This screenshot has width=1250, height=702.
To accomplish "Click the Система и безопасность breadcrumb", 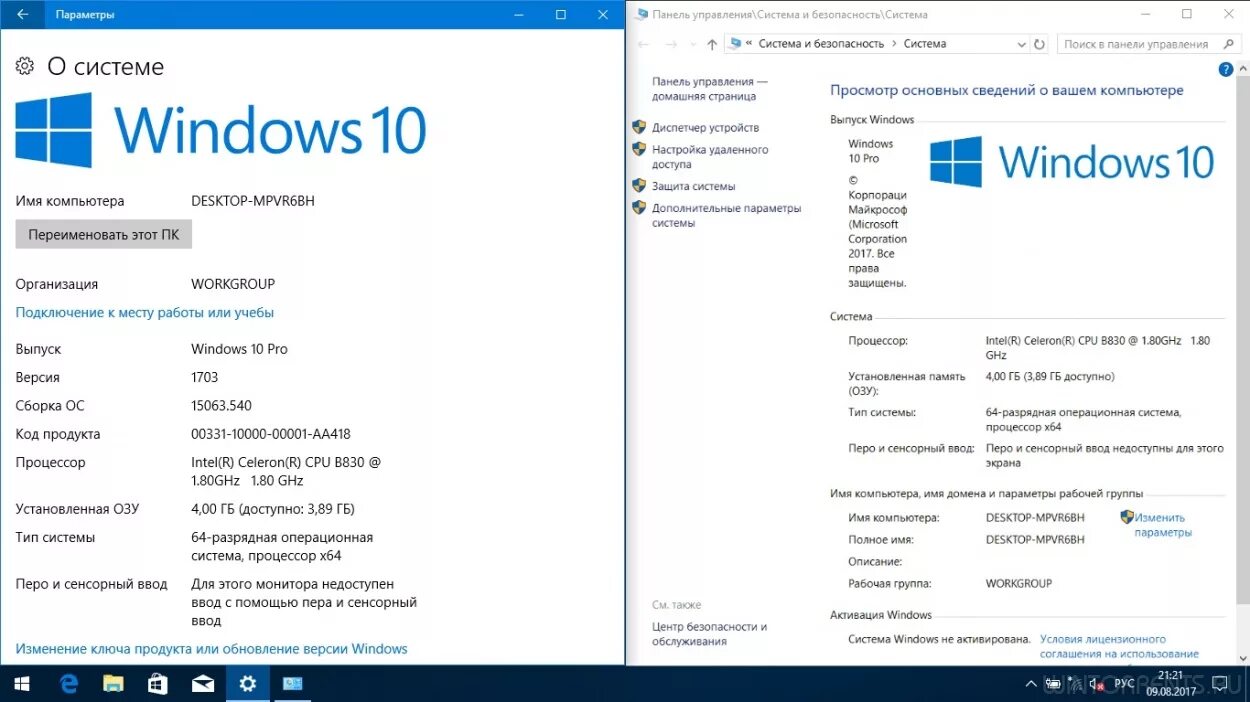I will coord(821,44).
